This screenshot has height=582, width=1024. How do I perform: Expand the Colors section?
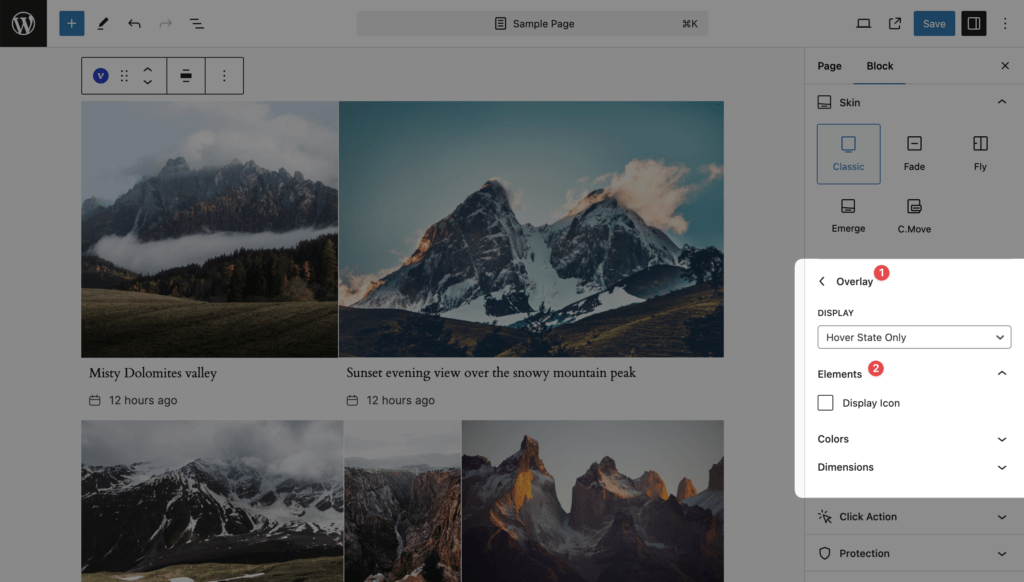point(913,439)
